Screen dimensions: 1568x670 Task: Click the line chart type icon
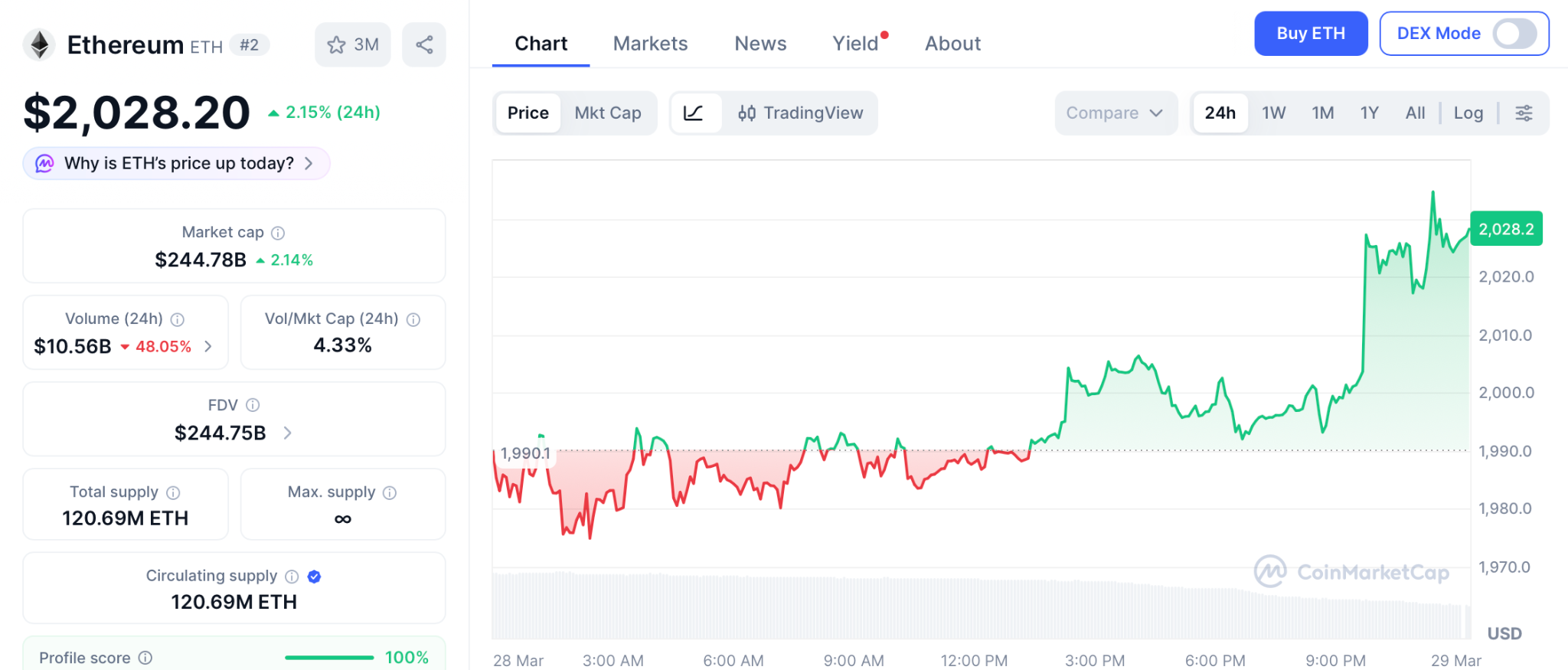click(x=694, y=113)
